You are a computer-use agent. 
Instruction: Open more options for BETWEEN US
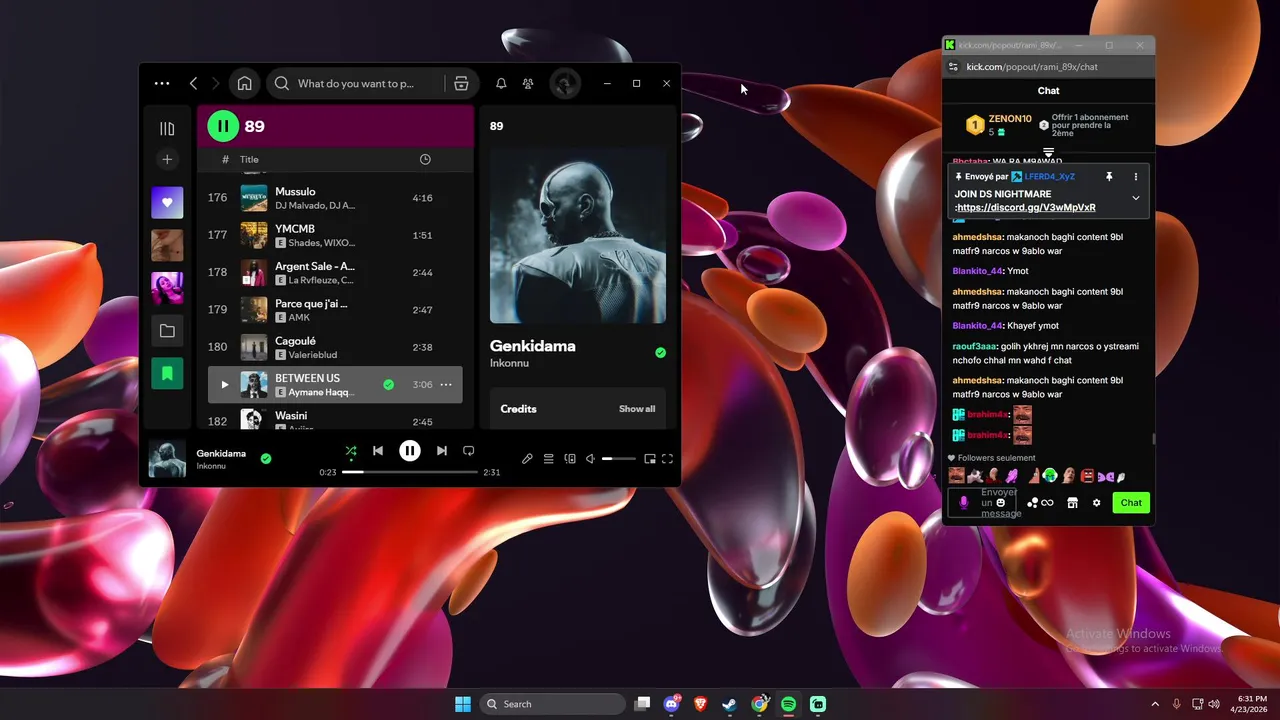coord(446,385)
